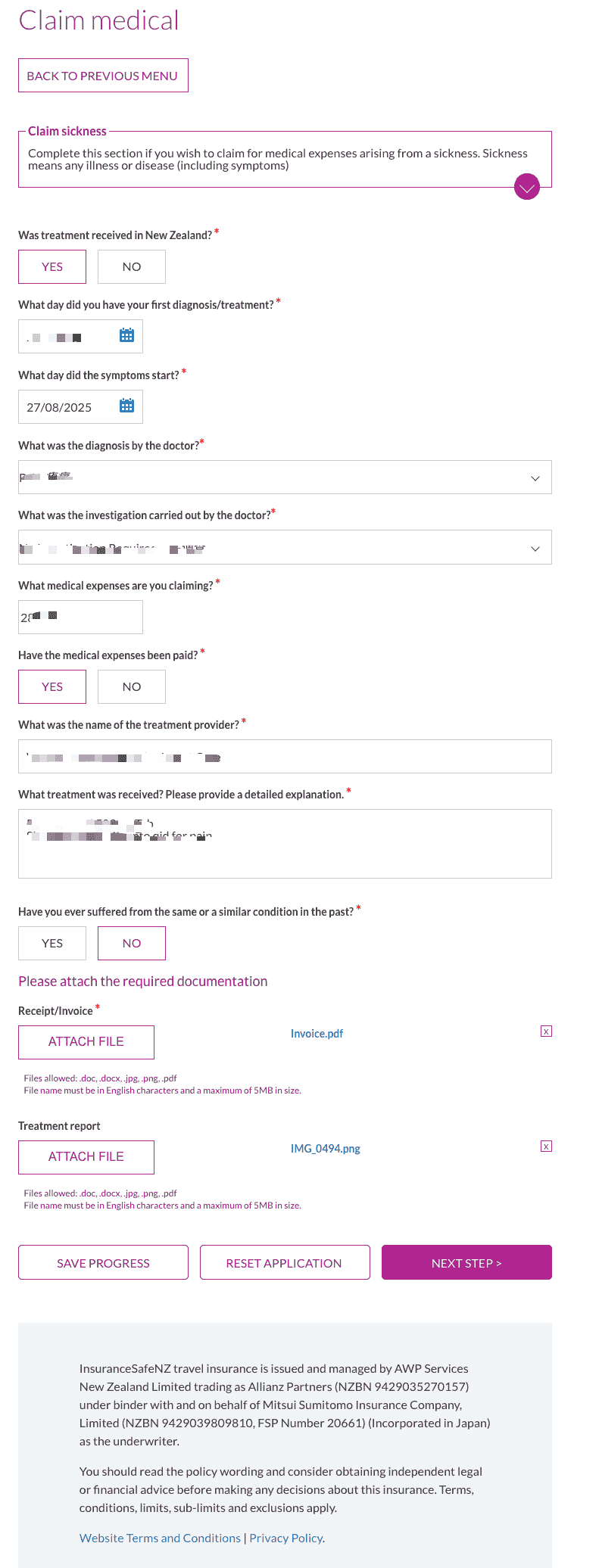Image resolution: width=599 pixels, height=1568 pixels.
Task: Open the IMG_0494.png attachment
Action: pos(326,1148)
